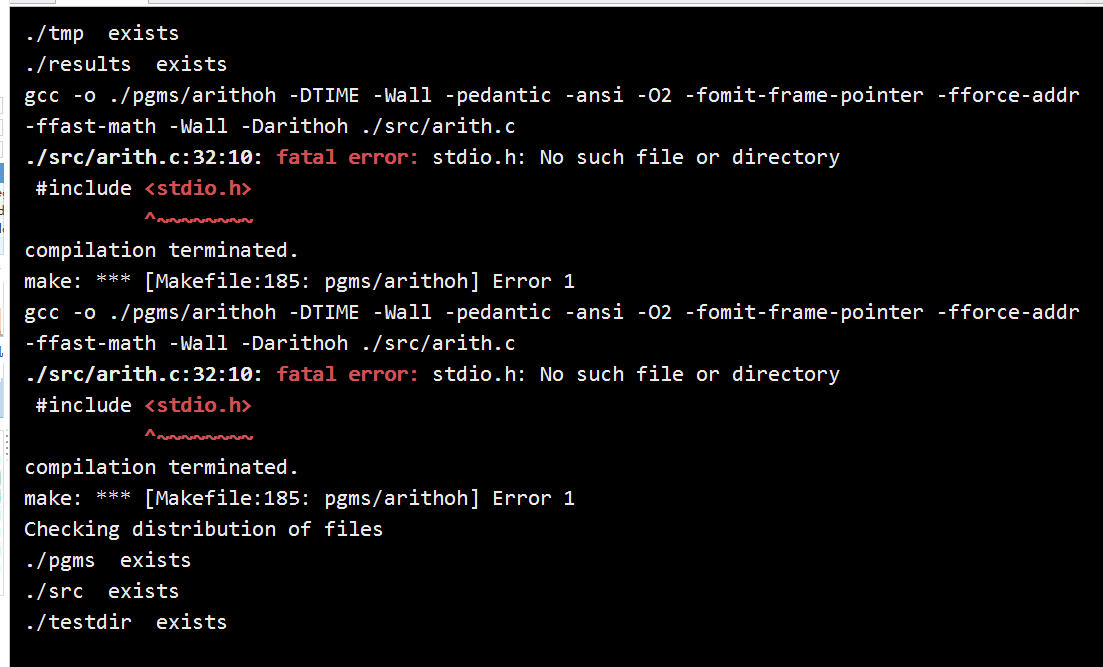
Task: Click the last "make: ***" error line
Action: 300,498
